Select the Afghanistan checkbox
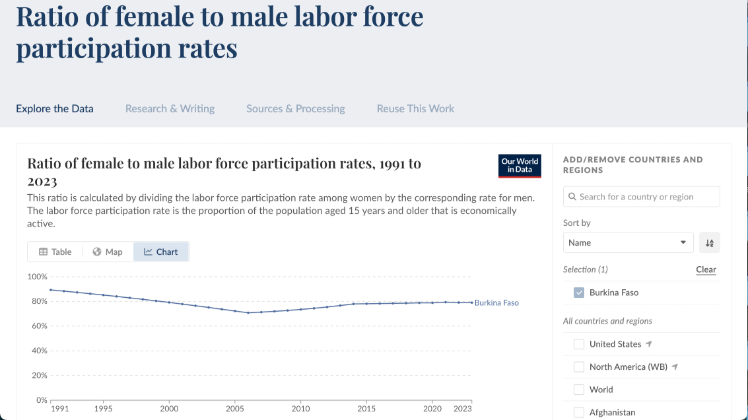The width and height of the screenshot is (748, 420). (579, 412)
